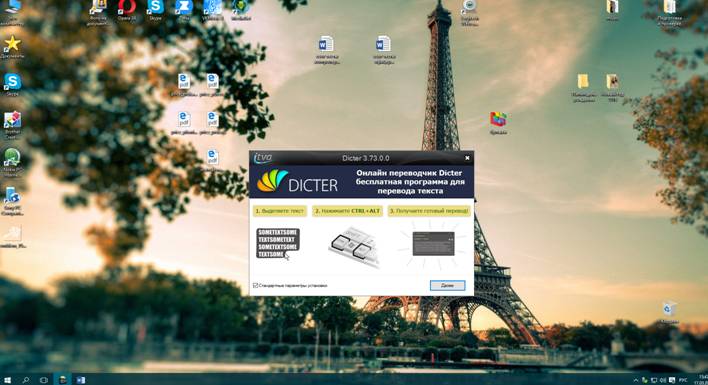
Task: Open the yellow folder on the desktop
Action: coord(583,88)
